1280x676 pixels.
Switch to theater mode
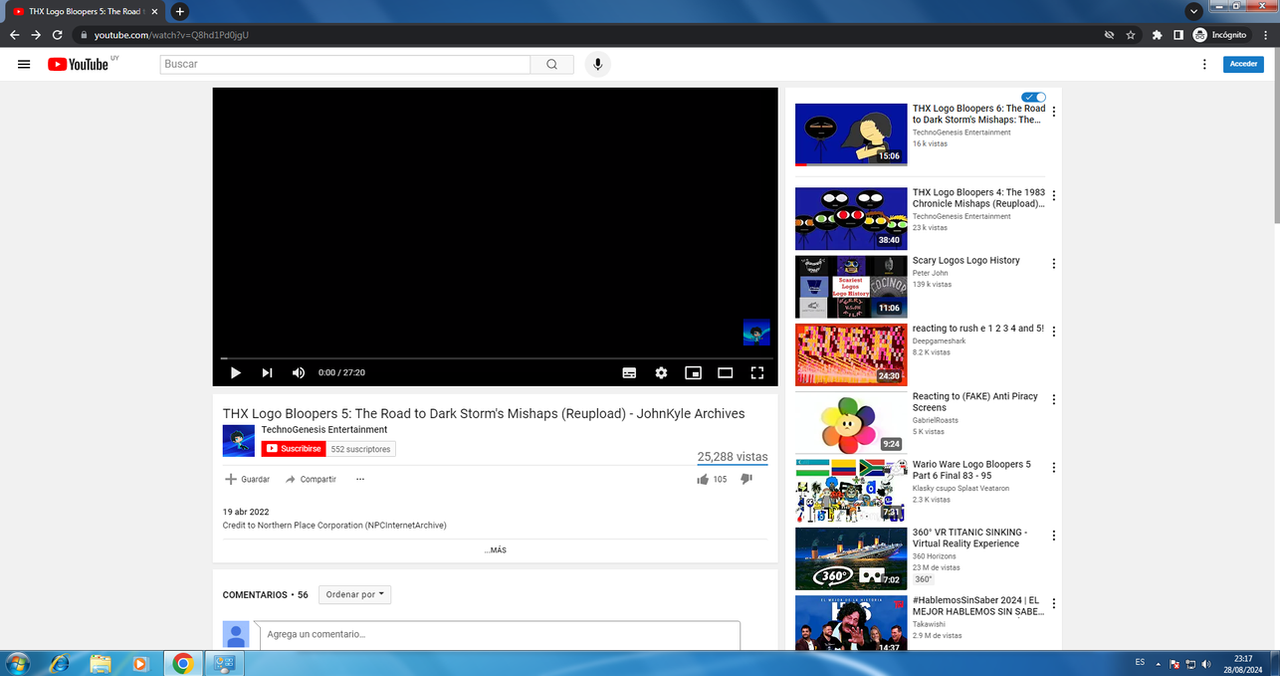pyautogui.click(x=725, y=373)
